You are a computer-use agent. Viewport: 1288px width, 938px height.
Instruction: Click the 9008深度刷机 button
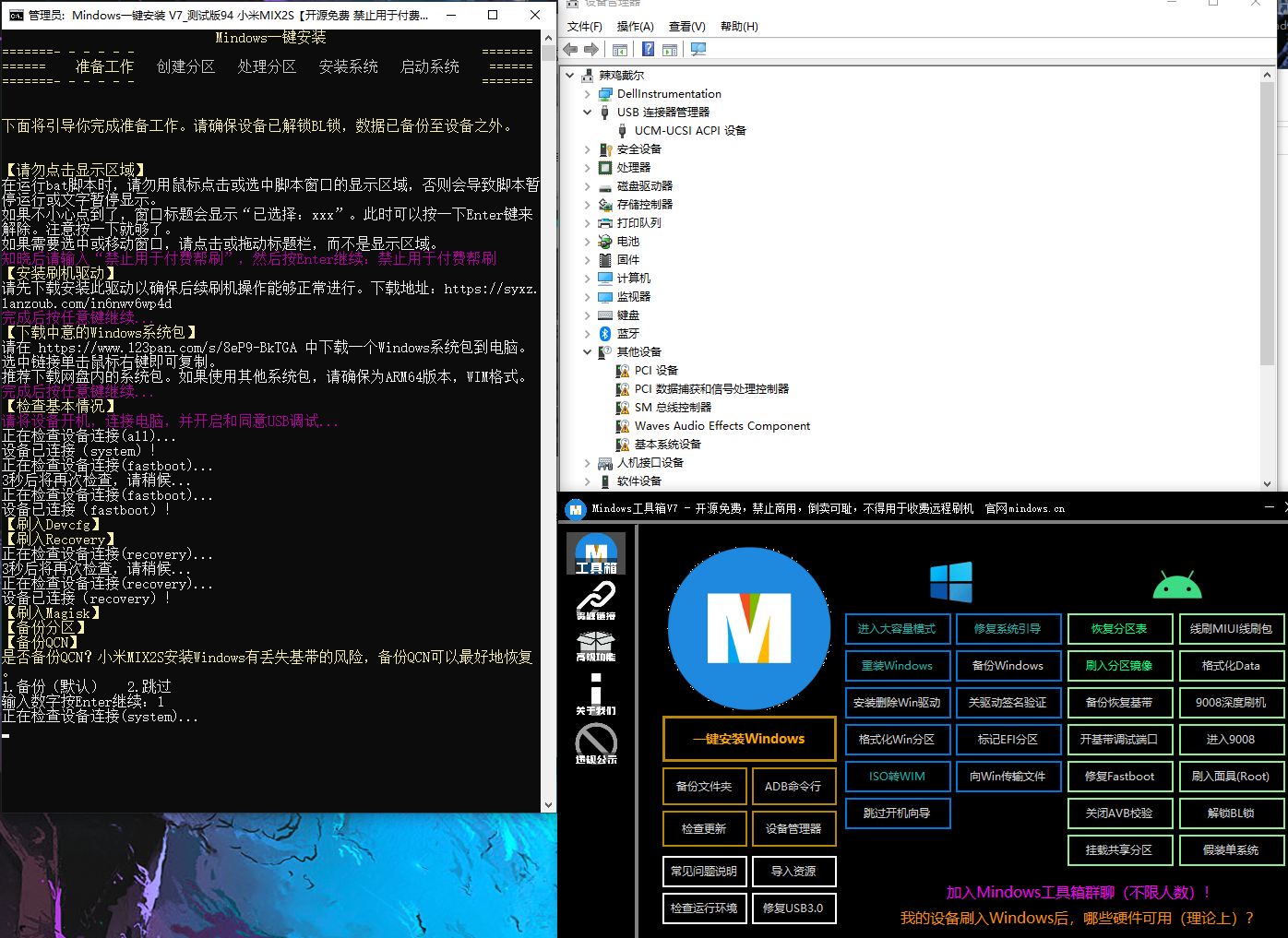coord(1231,702)
